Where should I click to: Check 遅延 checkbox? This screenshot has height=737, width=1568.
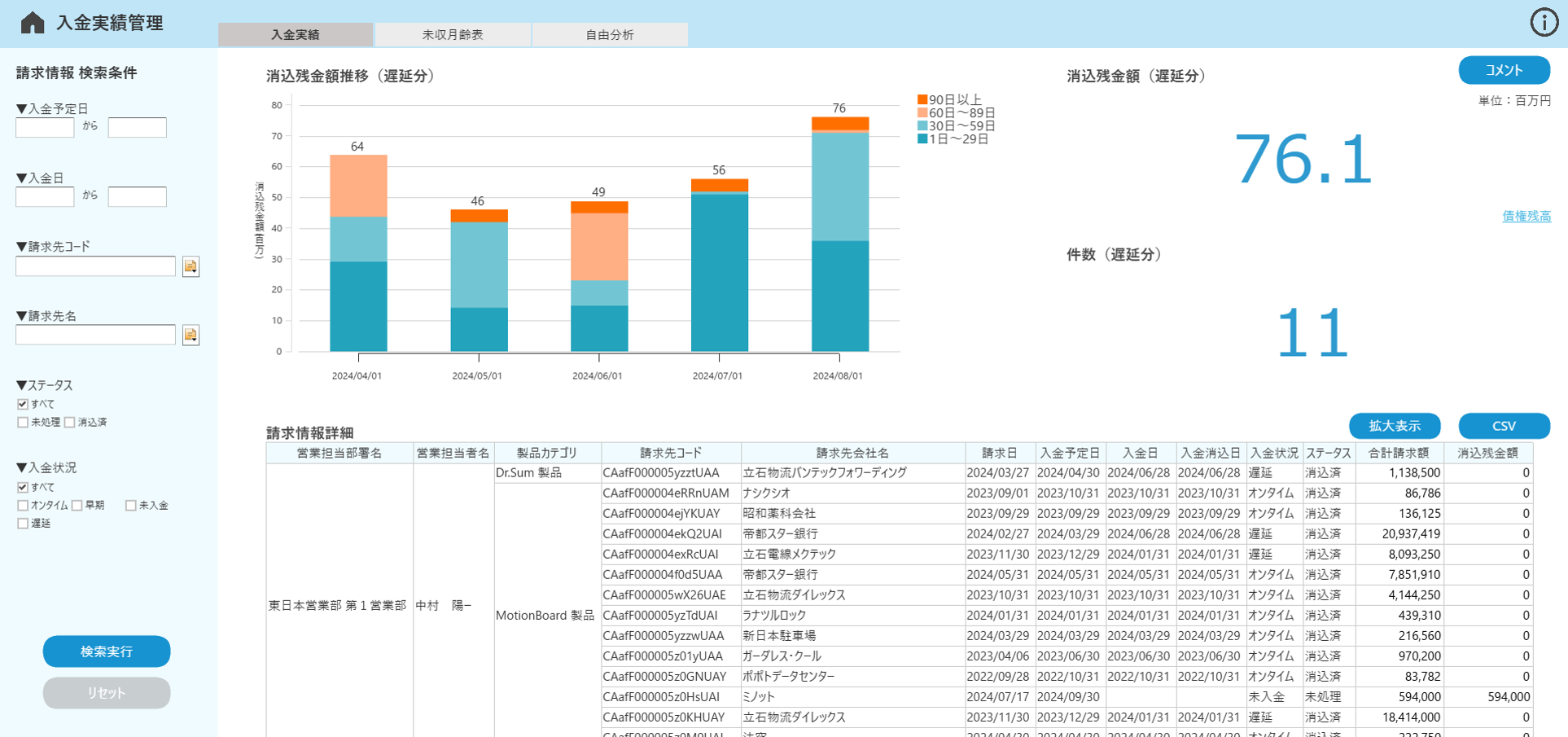[23, 523]
